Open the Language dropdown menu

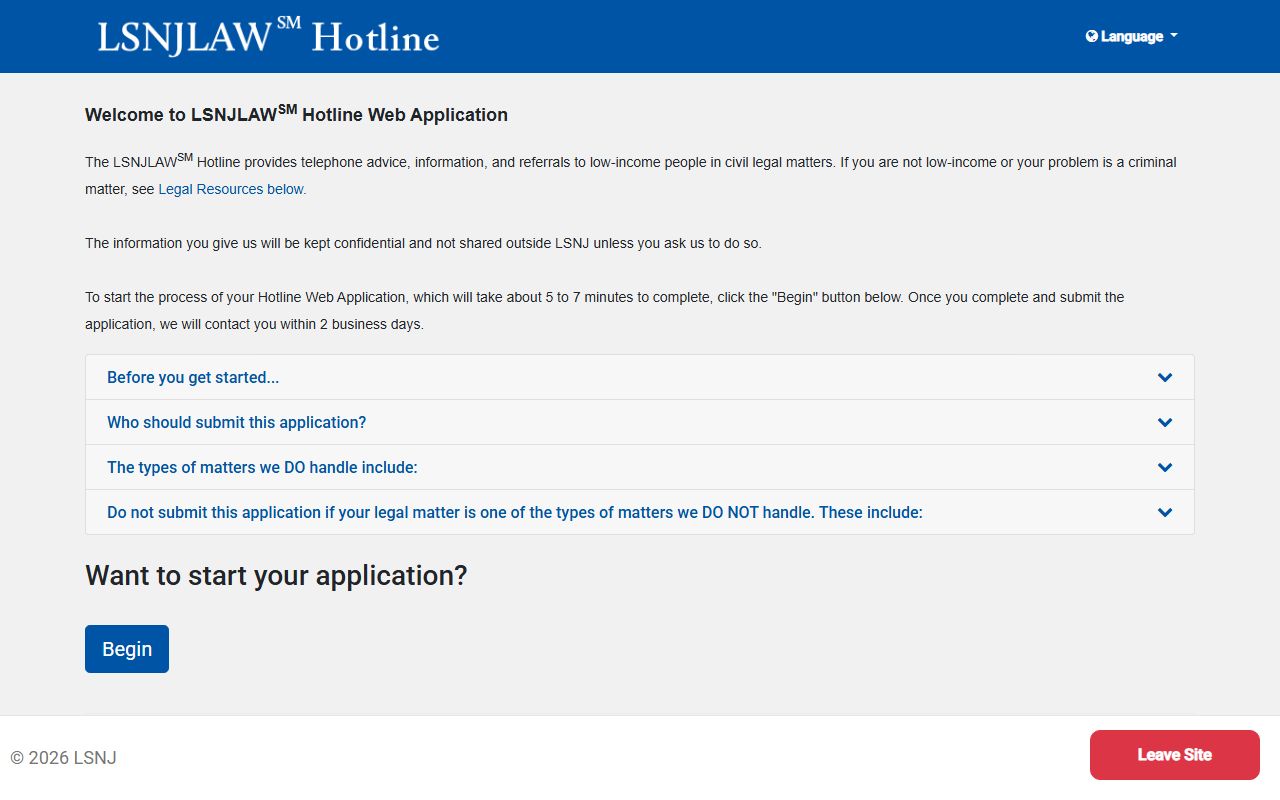click(x=1131, y=36)
